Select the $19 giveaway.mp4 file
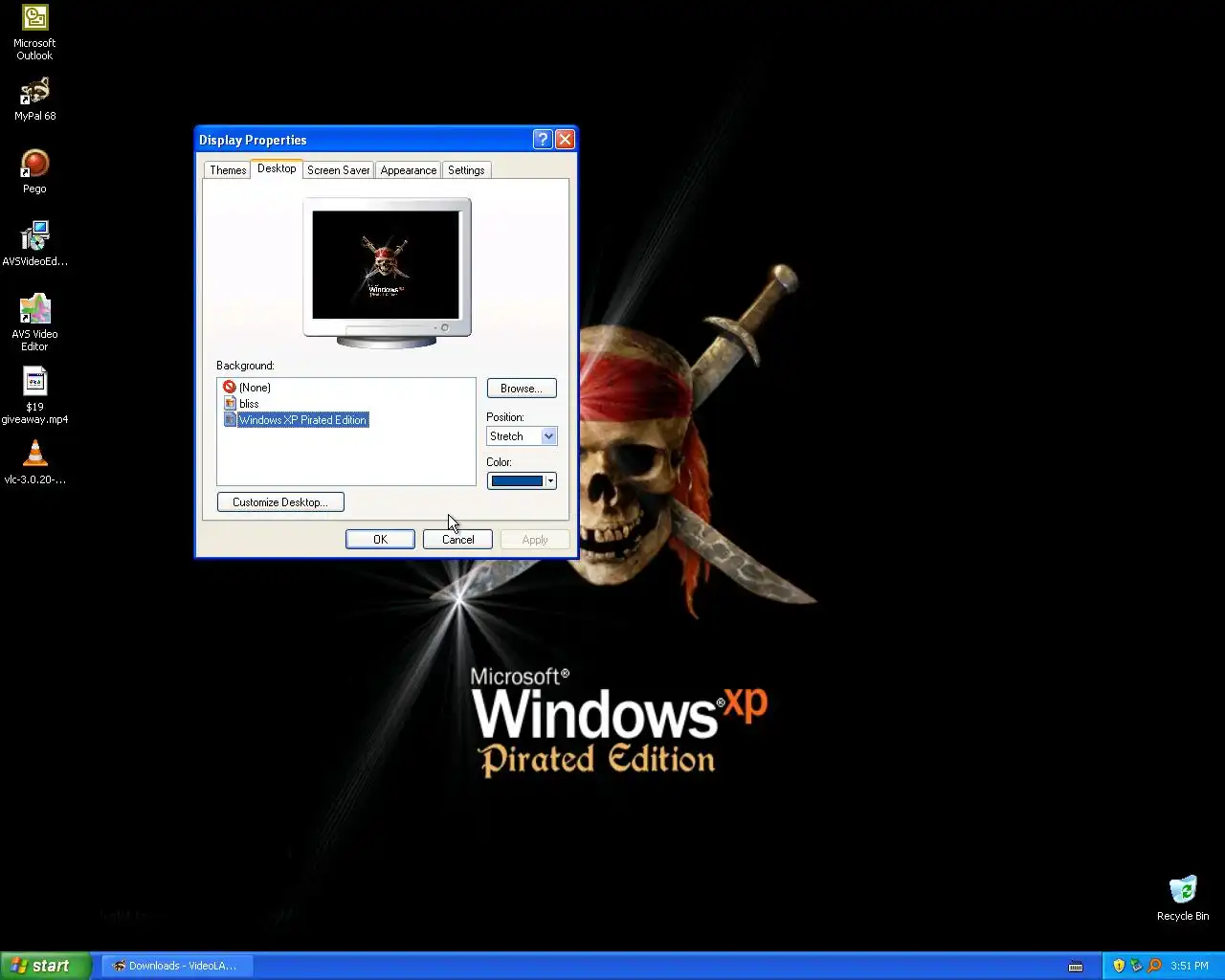1225x980 pixels. (x=34, y=396)
